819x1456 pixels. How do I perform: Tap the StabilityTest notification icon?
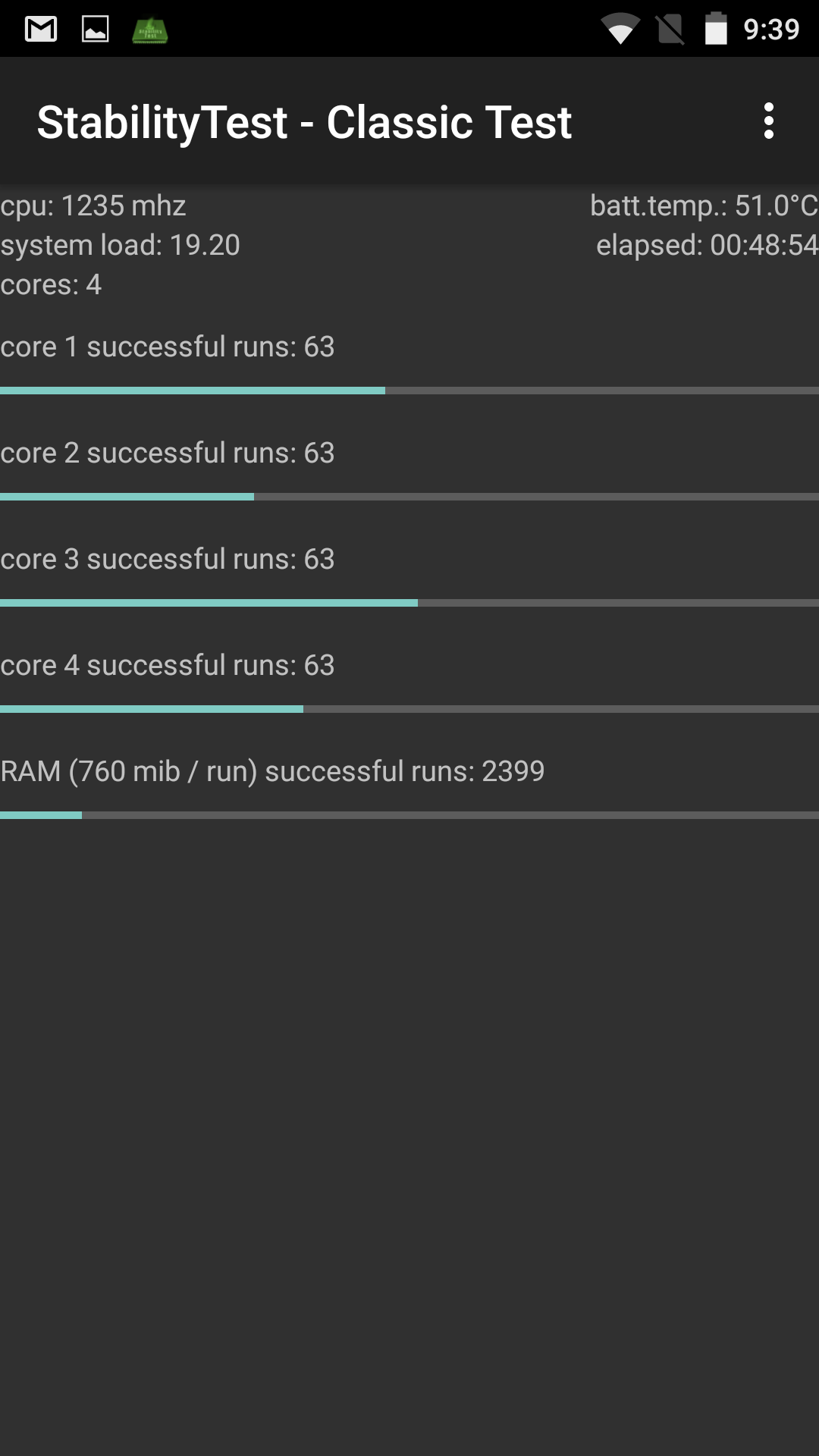(x=149, y=30)
